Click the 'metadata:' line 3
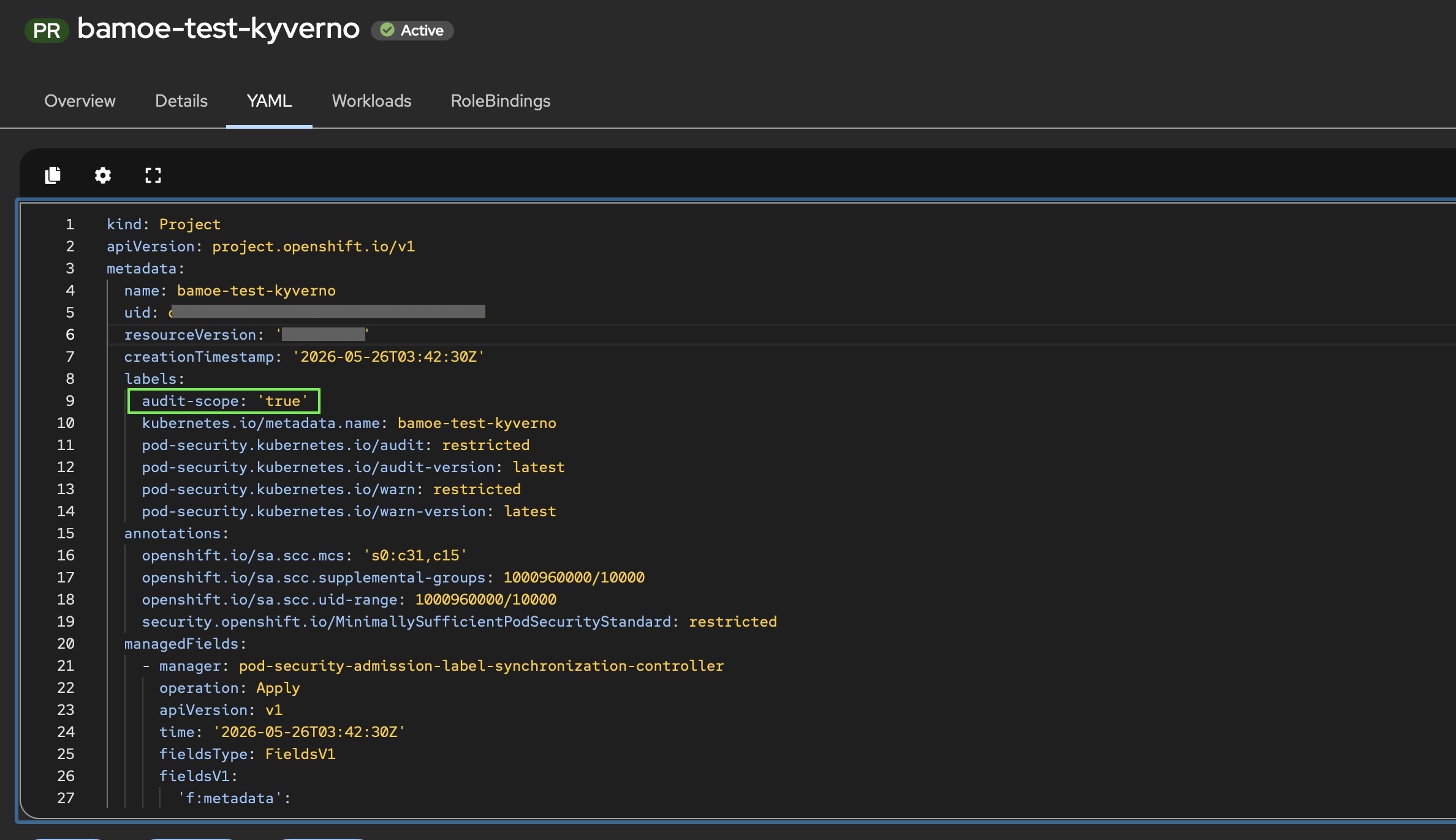The height and width of the screenshot is (840, 1456). click(x=145, y=269)
